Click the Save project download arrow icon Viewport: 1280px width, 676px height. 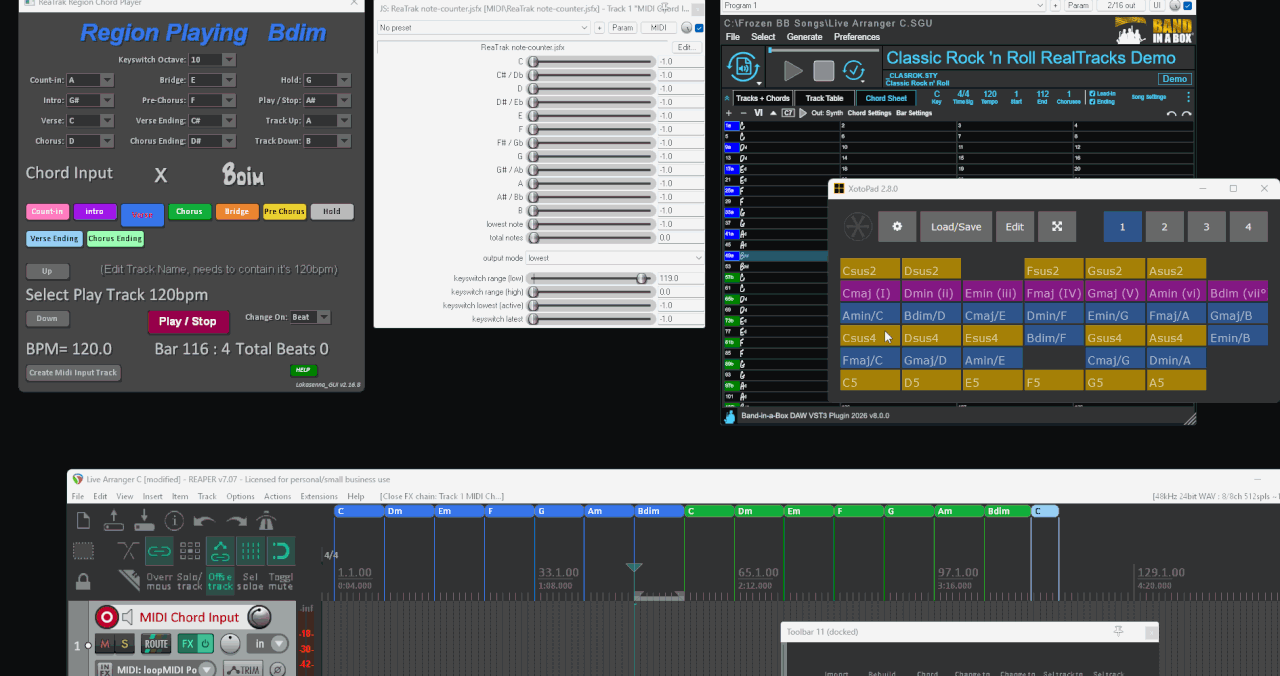point(144,520)
